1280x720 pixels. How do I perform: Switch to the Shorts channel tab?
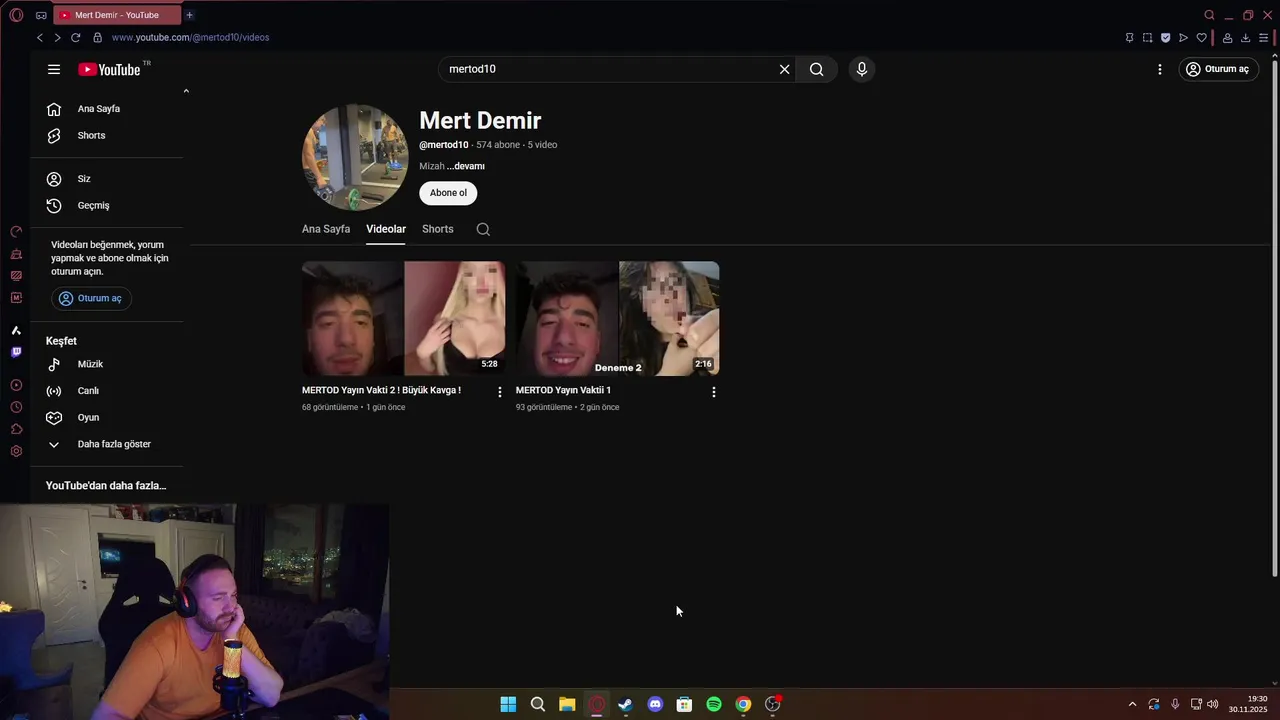(438, 229)
